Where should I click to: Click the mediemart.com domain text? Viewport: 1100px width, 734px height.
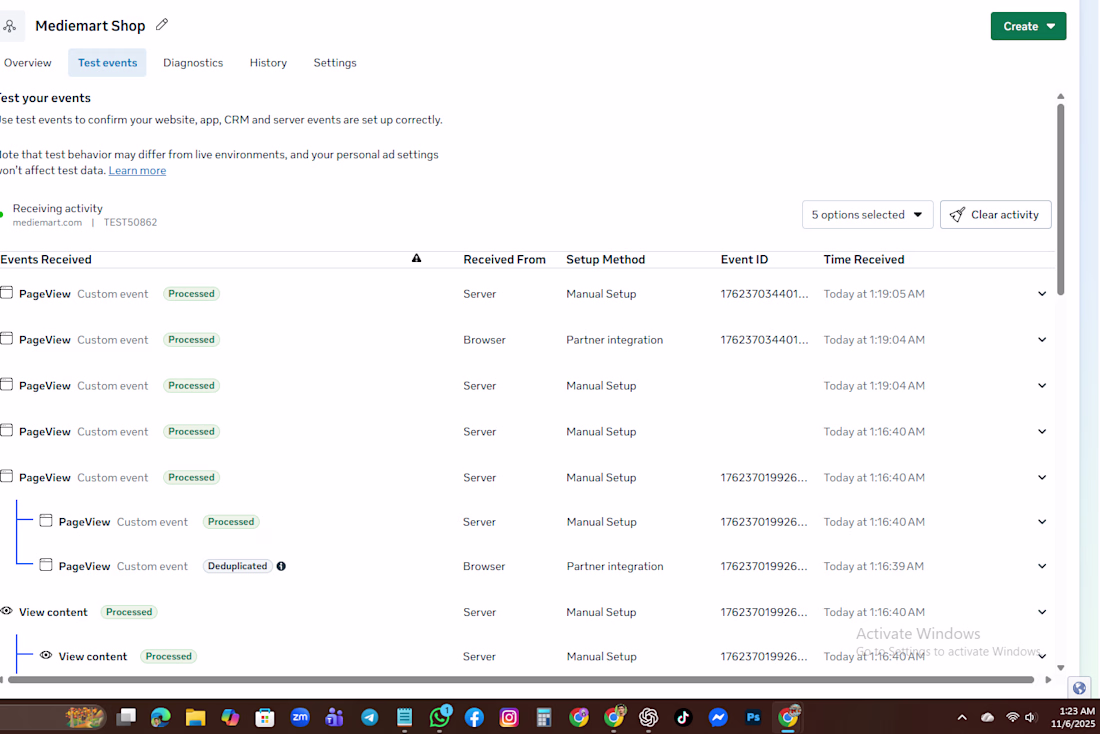47,222
